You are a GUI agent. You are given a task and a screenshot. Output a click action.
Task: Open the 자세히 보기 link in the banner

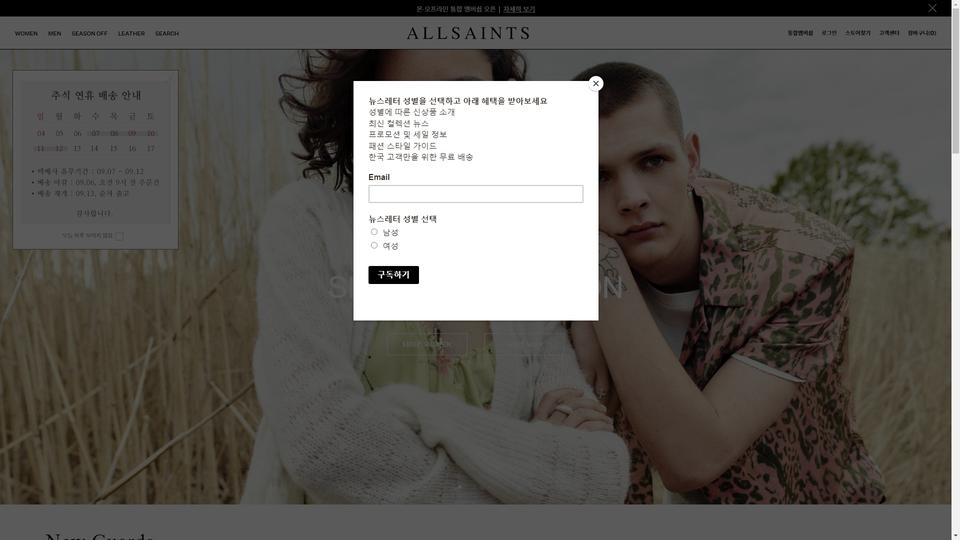click(x=519, y=9)
